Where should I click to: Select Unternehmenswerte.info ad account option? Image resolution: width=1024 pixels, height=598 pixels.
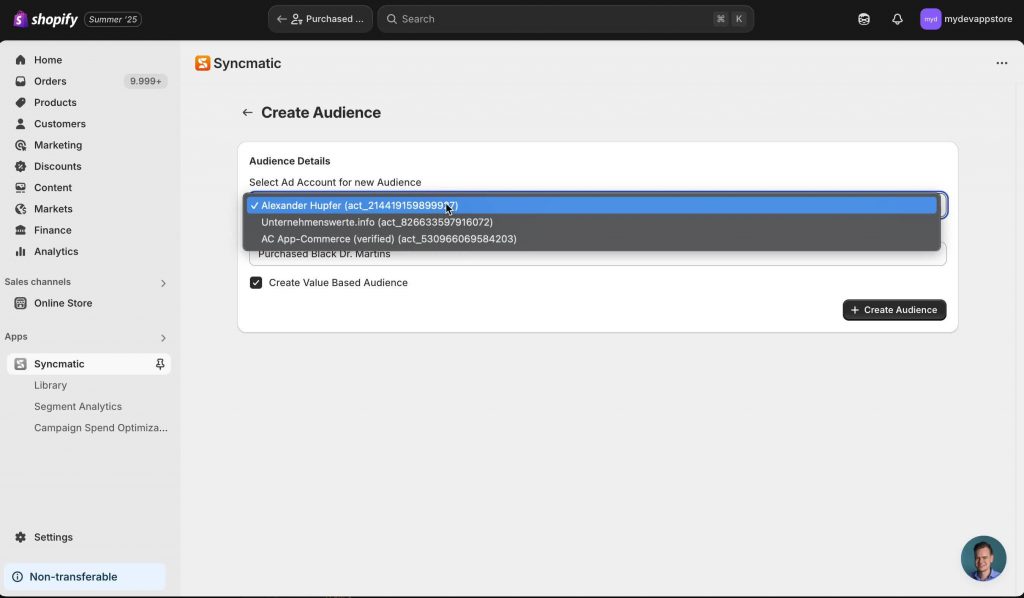click(x=592, y=222)
